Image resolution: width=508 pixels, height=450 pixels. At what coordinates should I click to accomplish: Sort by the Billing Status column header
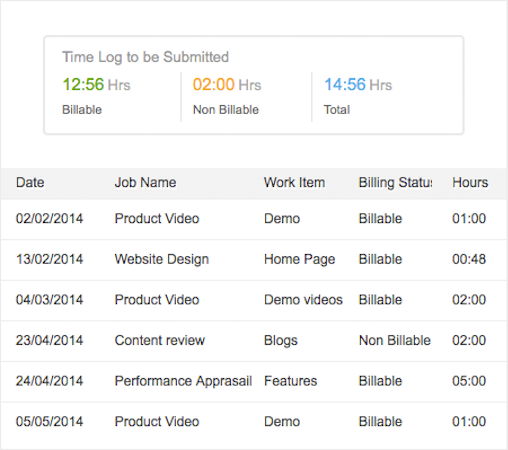(395, 183)
